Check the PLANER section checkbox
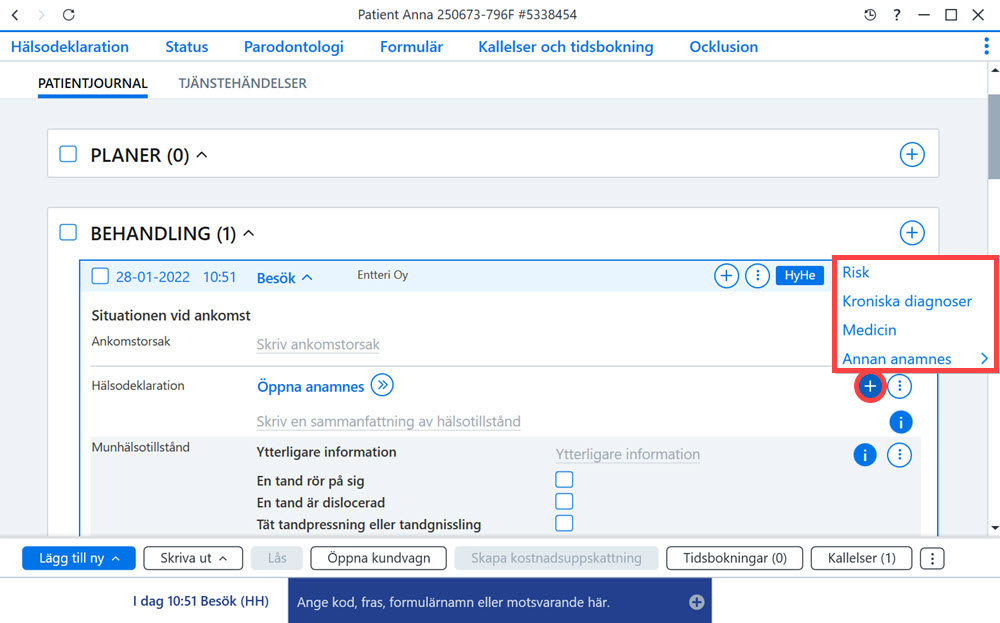 pyautogui.click(x=68, y=154)
